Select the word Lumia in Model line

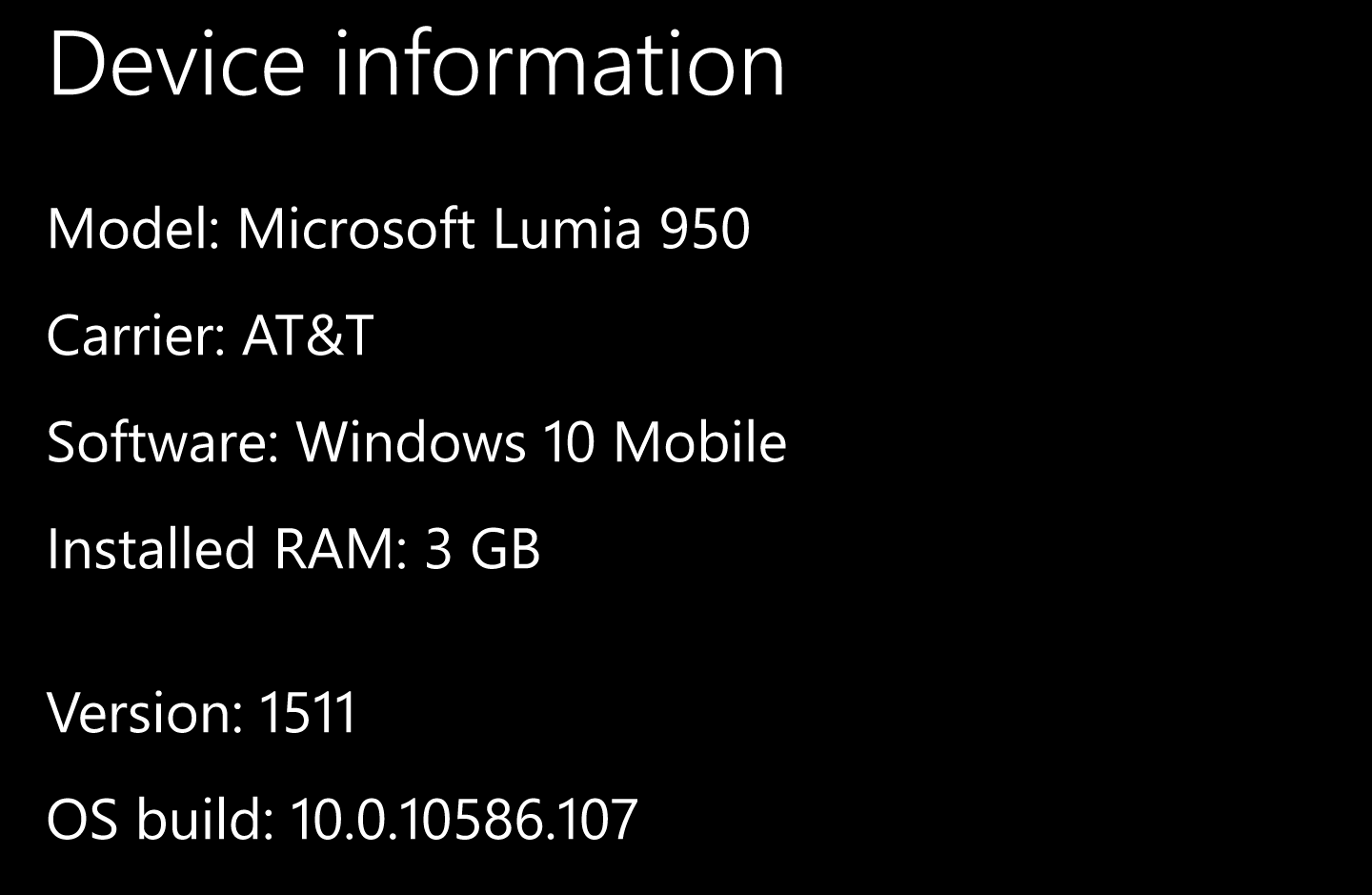tap(568, 230)
